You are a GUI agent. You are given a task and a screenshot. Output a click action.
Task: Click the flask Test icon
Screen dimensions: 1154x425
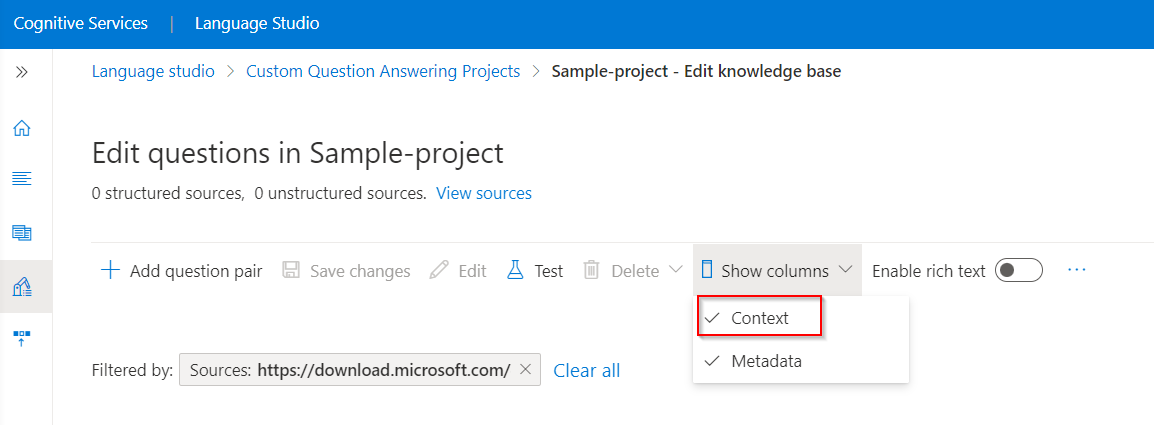(x=515, y=270)
